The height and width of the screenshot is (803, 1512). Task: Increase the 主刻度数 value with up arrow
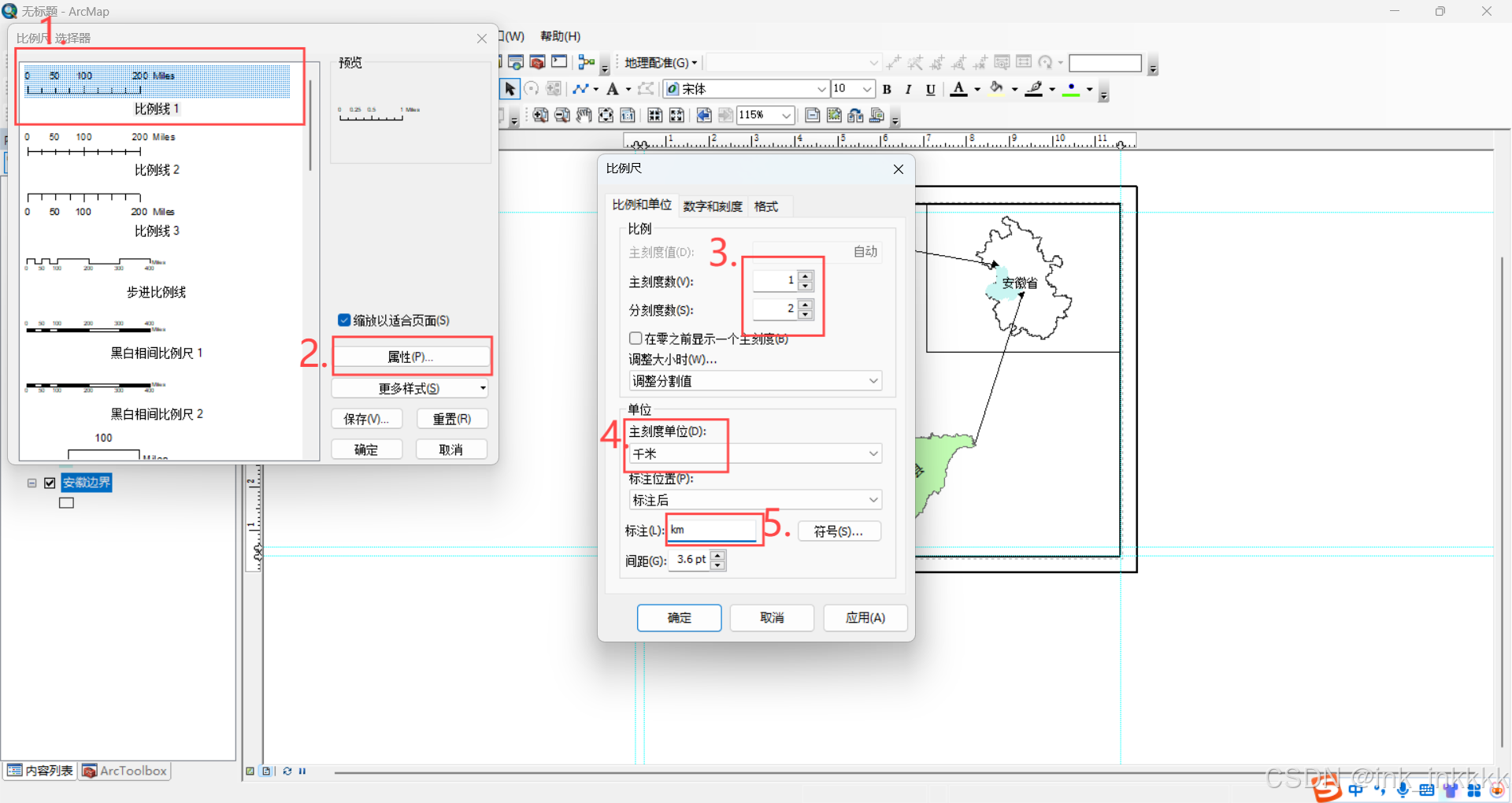coord(805,276)
